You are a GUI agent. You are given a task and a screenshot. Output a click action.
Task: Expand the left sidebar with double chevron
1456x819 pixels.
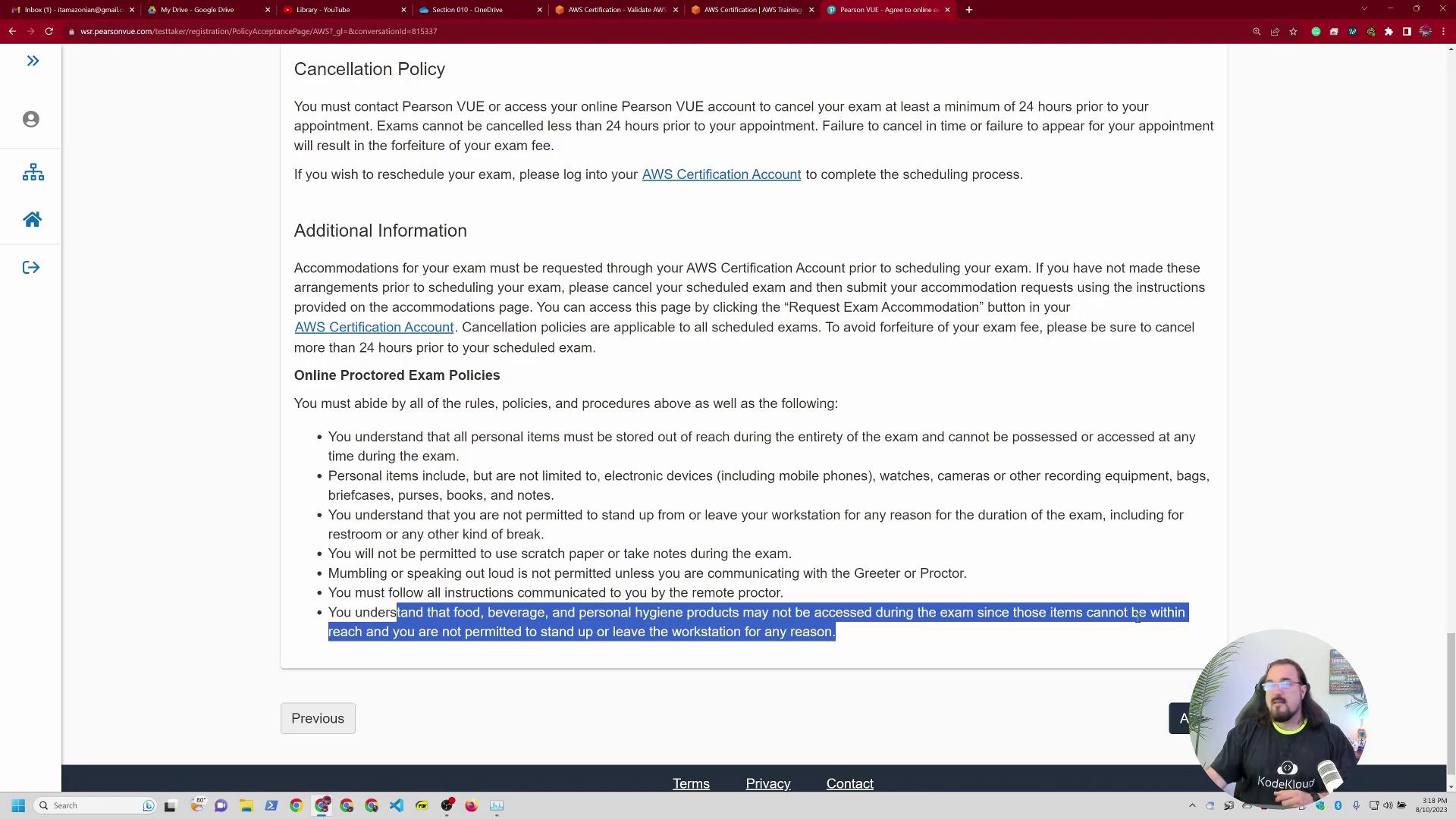tap(33, 61)
